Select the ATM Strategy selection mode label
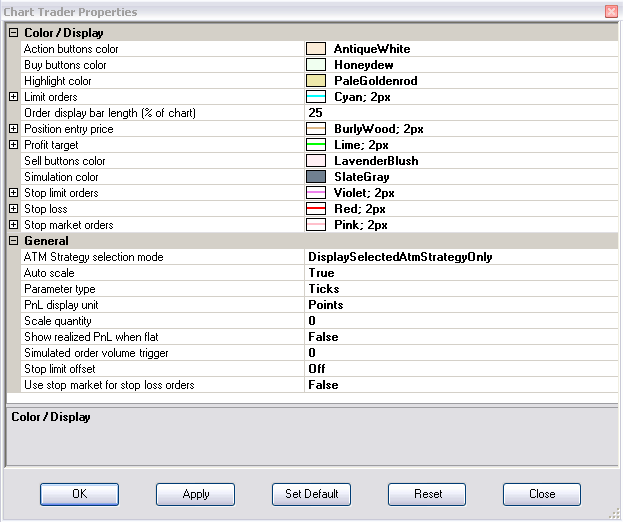Viewport: 623px width, 522px height. coord(94,257)
